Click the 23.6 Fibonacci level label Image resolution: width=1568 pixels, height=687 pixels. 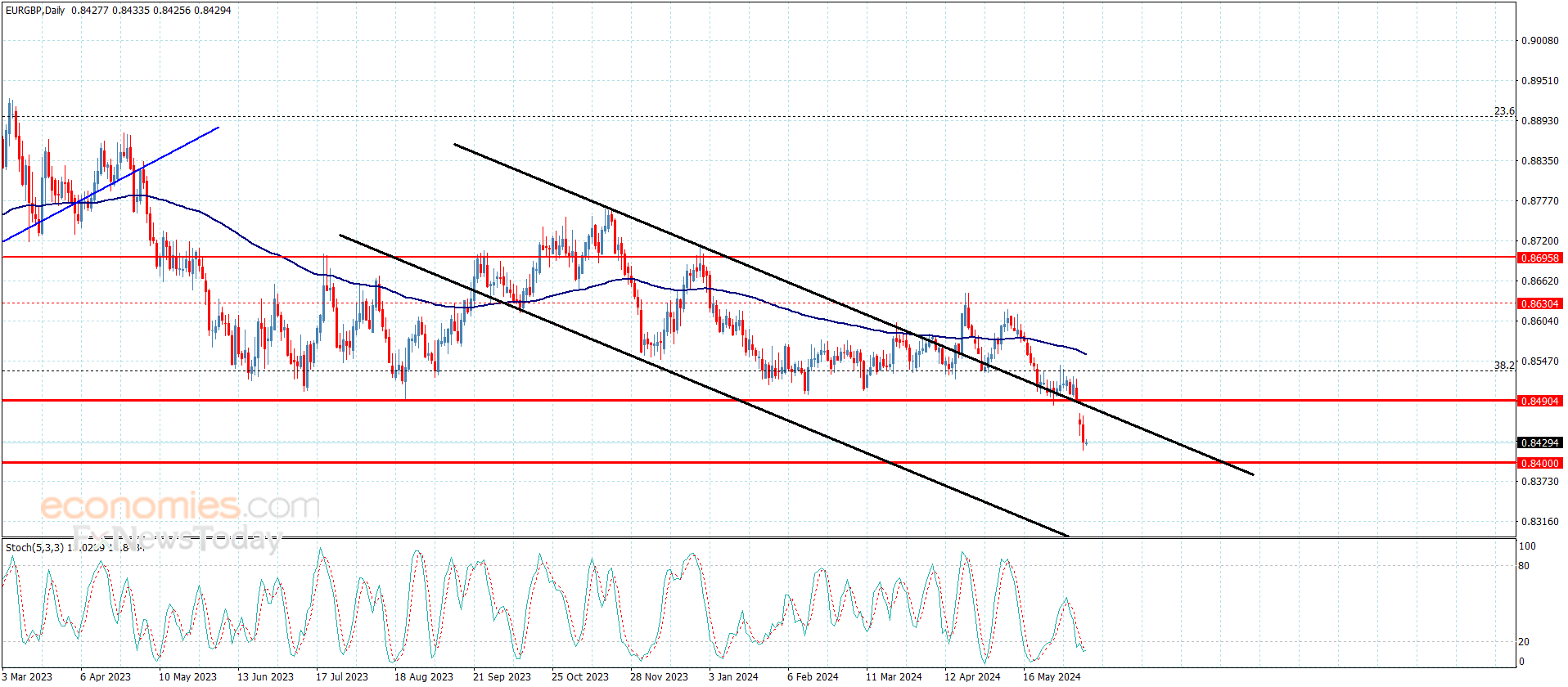click(x=1504, y=111)
